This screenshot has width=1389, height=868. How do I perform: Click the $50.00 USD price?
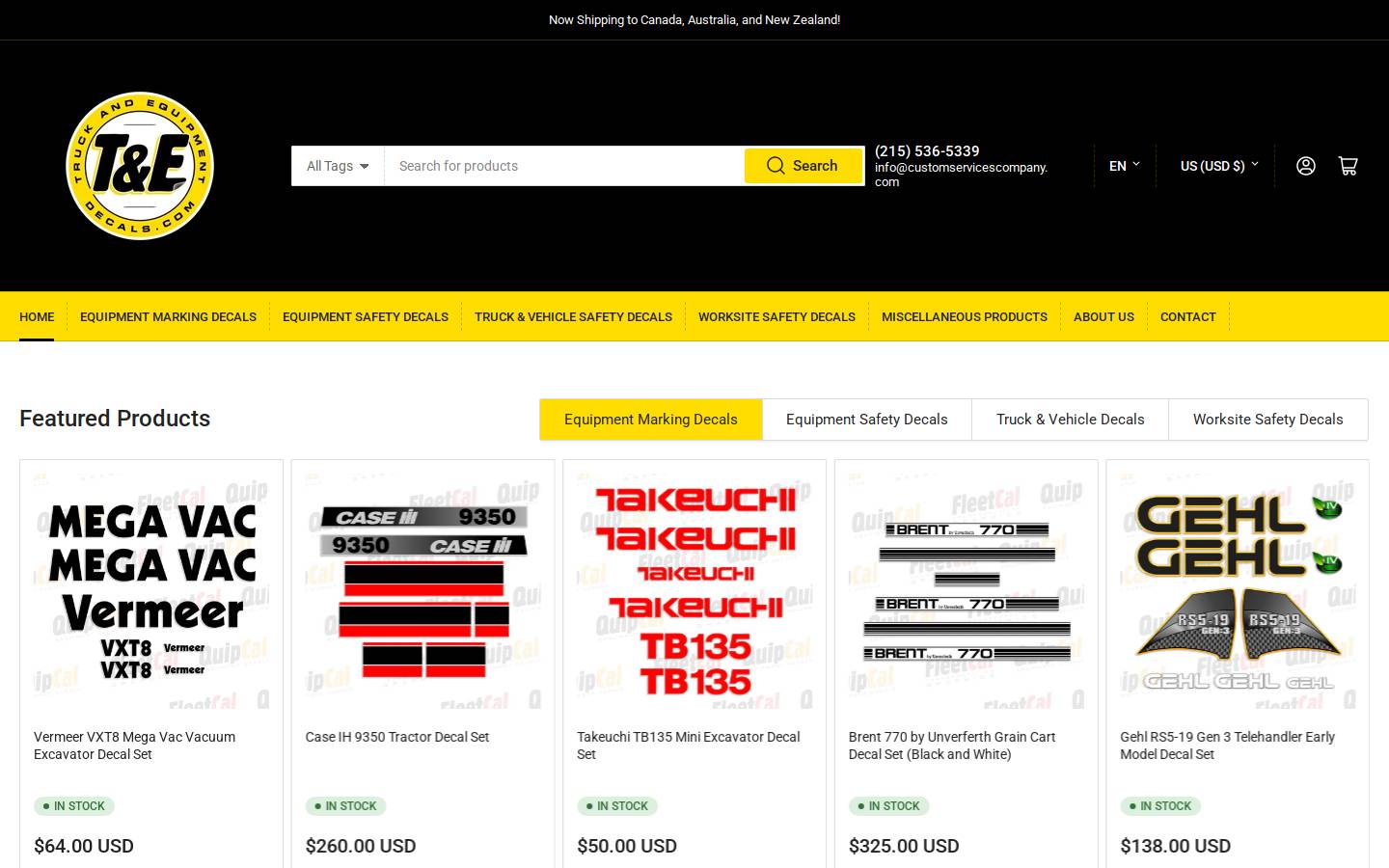coord(627,846)
